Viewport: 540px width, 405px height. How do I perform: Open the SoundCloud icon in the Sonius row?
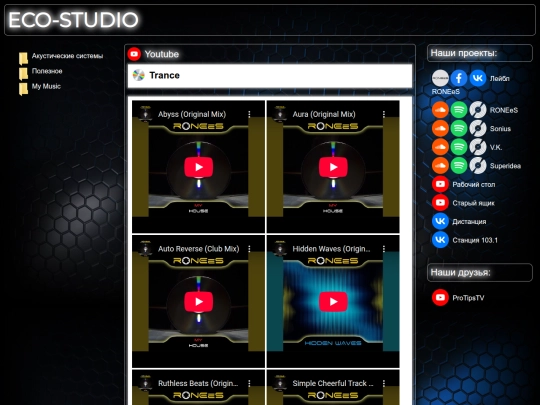[440, 128]
